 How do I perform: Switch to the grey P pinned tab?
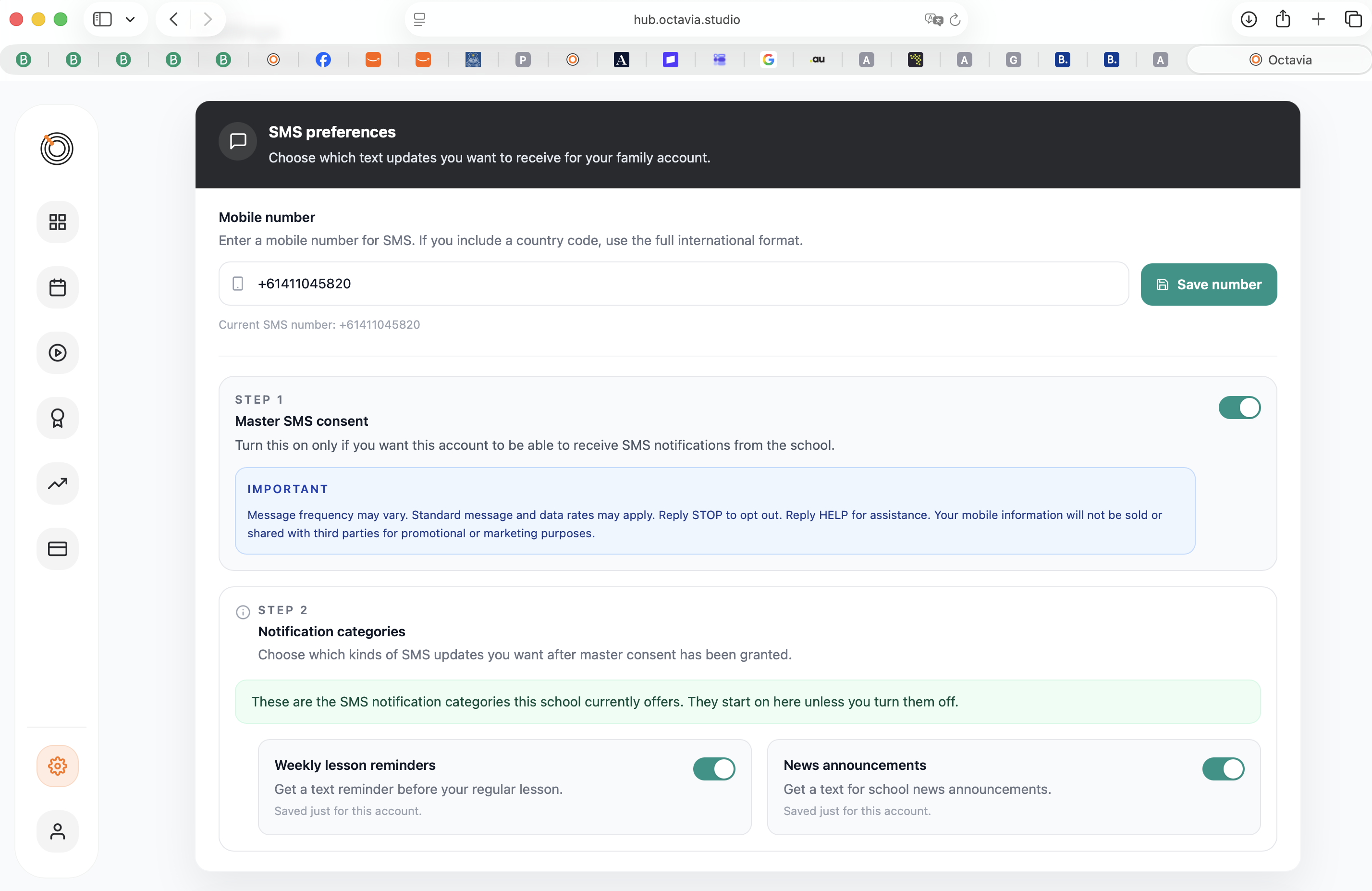pos(522,60)
